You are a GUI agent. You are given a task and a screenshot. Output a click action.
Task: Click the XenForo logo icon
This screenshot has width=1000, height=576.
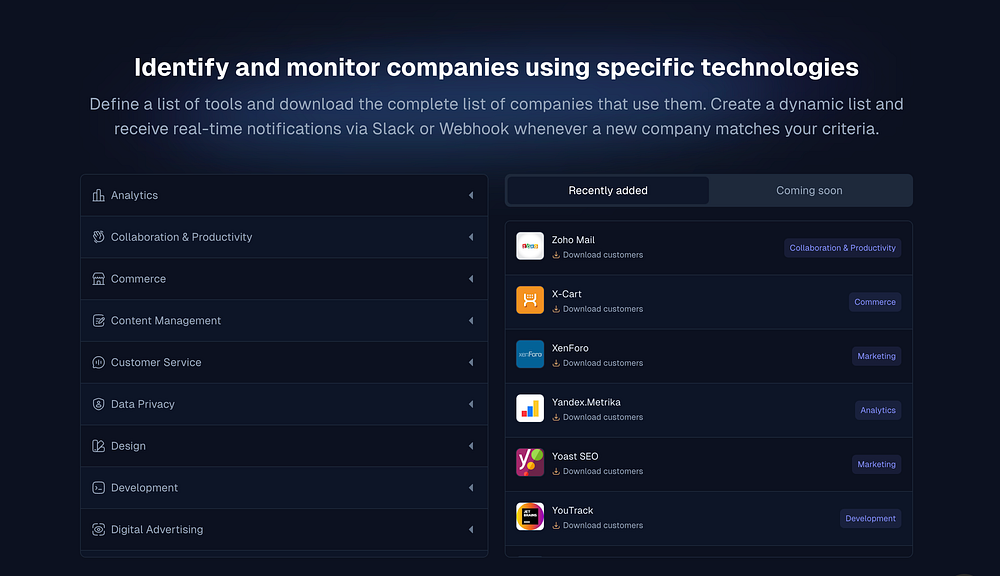tap(529, 355)
